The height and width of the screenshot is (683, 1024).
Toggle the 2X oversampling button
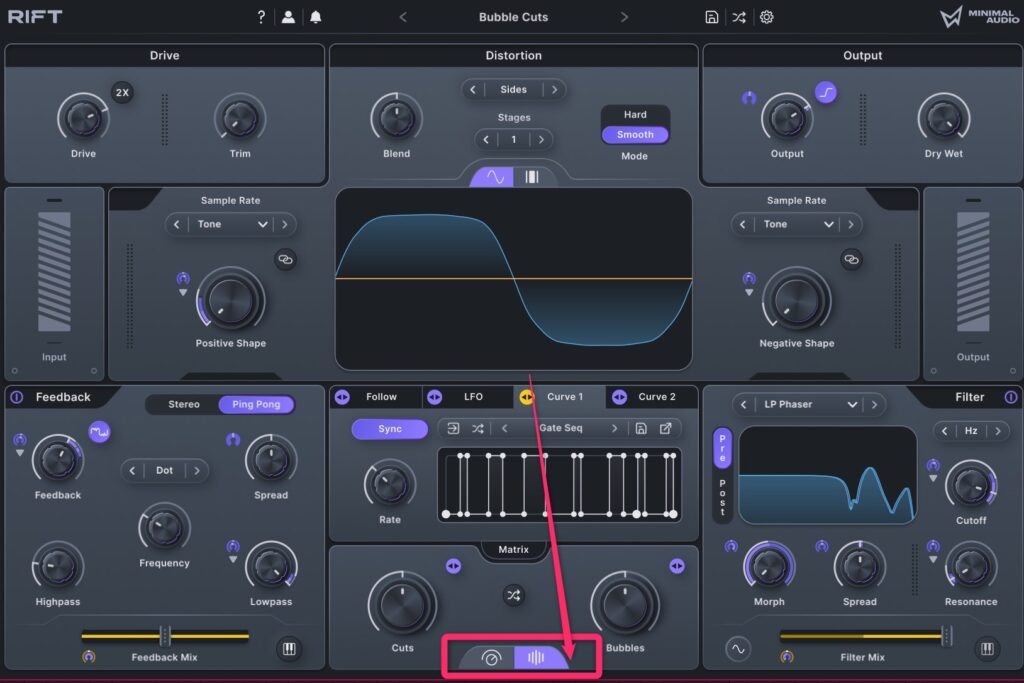tap(122, 93)
